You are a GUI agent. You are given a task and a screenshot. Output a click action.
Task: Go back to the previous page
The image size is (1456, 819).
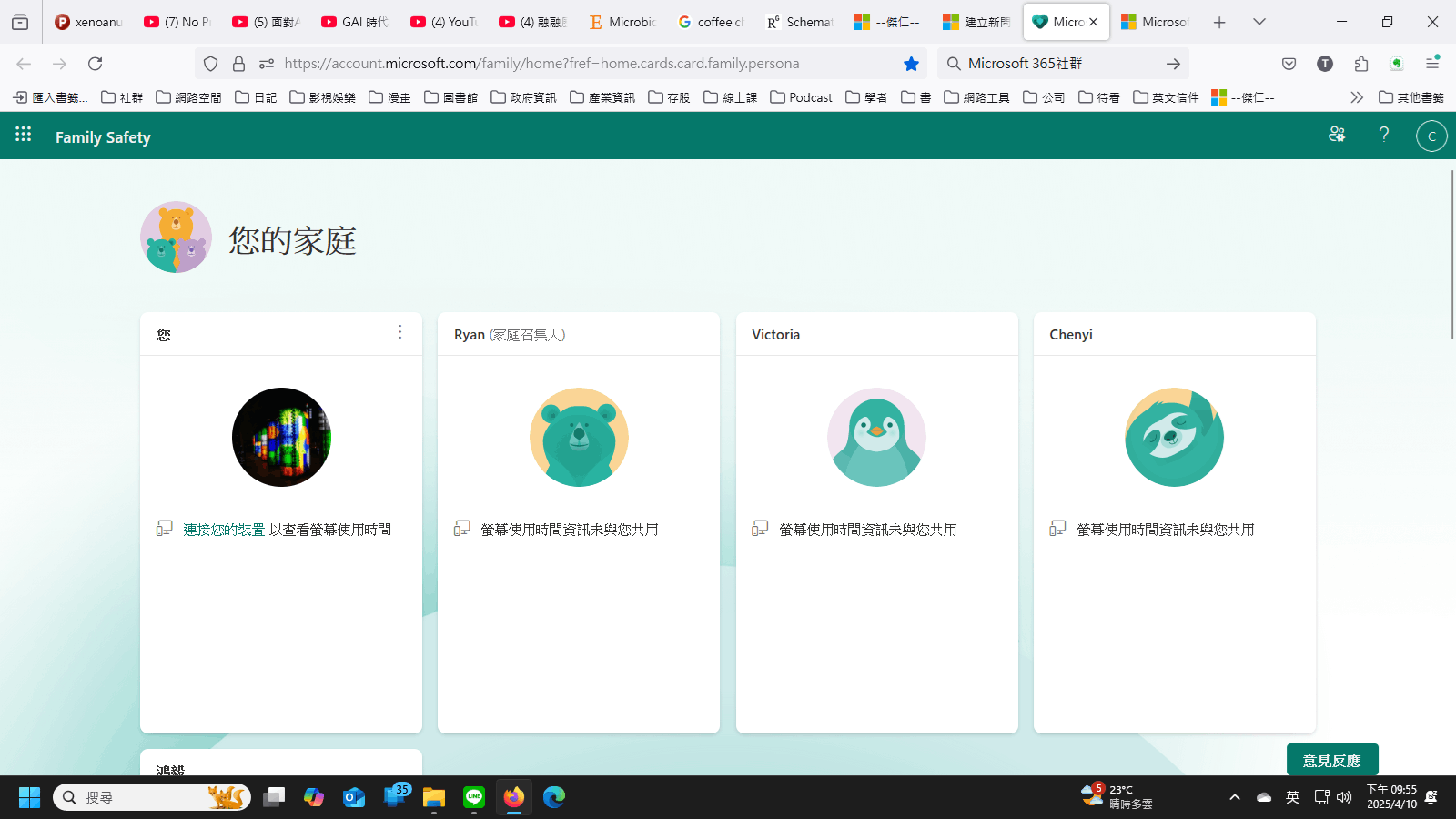point(25,64)
